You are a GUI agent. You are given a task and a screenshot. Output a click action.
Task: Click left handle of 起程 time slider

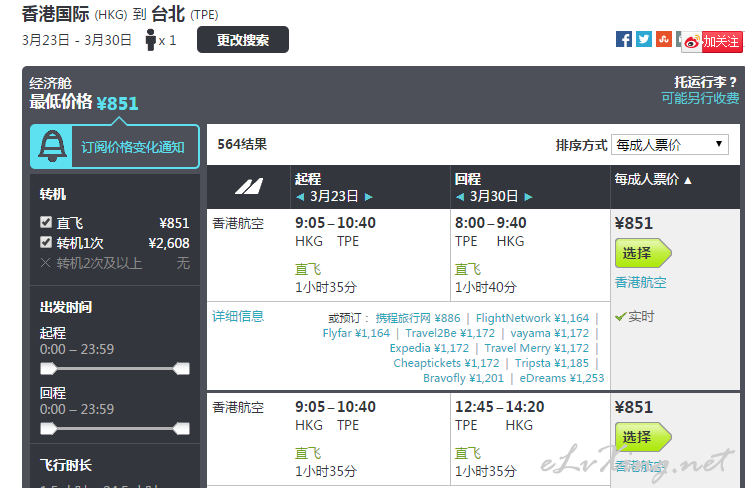(x=48, y=368)
